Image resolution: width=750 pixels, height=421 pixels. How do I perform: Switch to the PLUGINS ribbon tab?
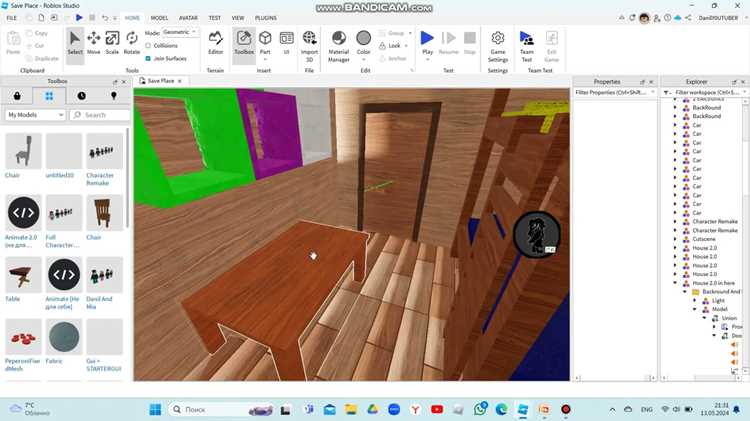(265, 18)
